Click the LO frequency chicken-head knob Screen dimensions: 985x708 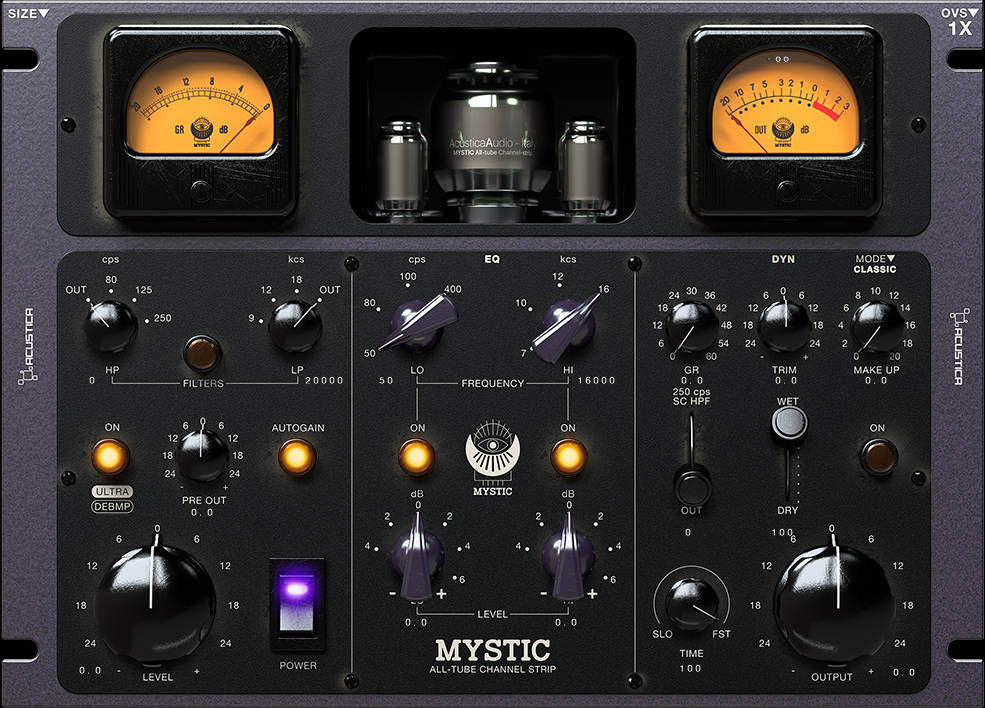418,325
